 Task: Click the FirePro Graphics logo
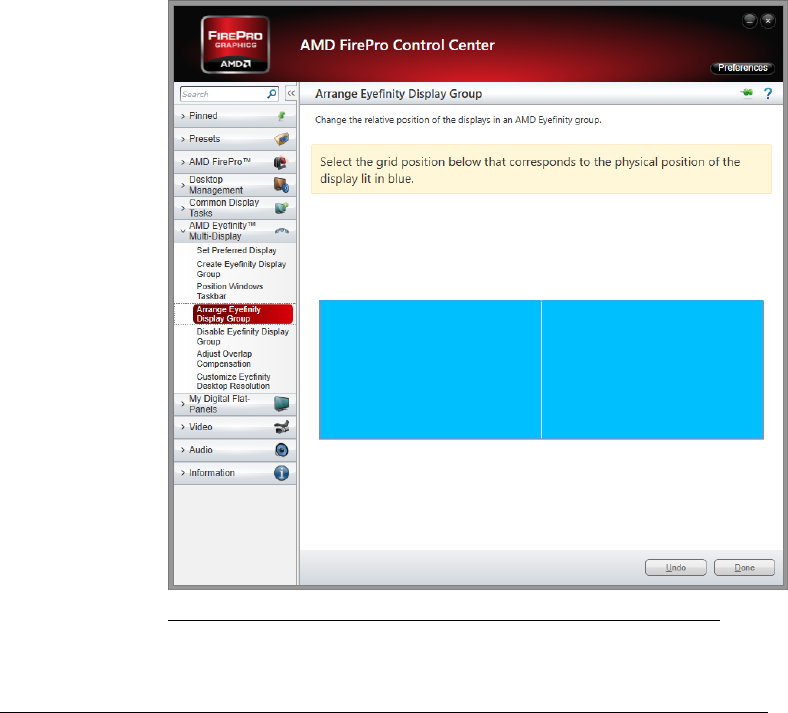235,45
